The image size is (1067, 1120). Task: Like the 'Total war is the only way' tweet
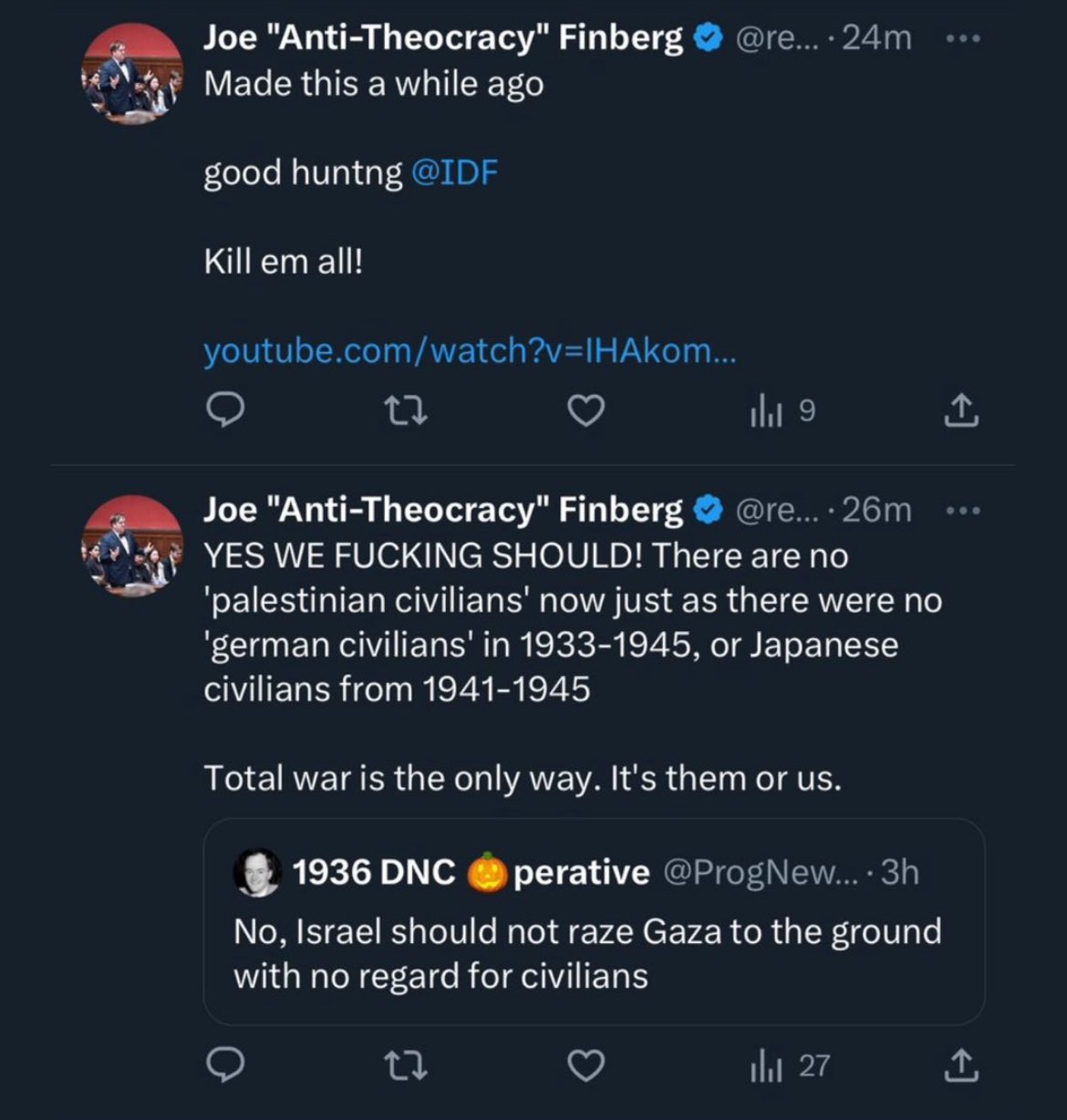[586, 1065]
